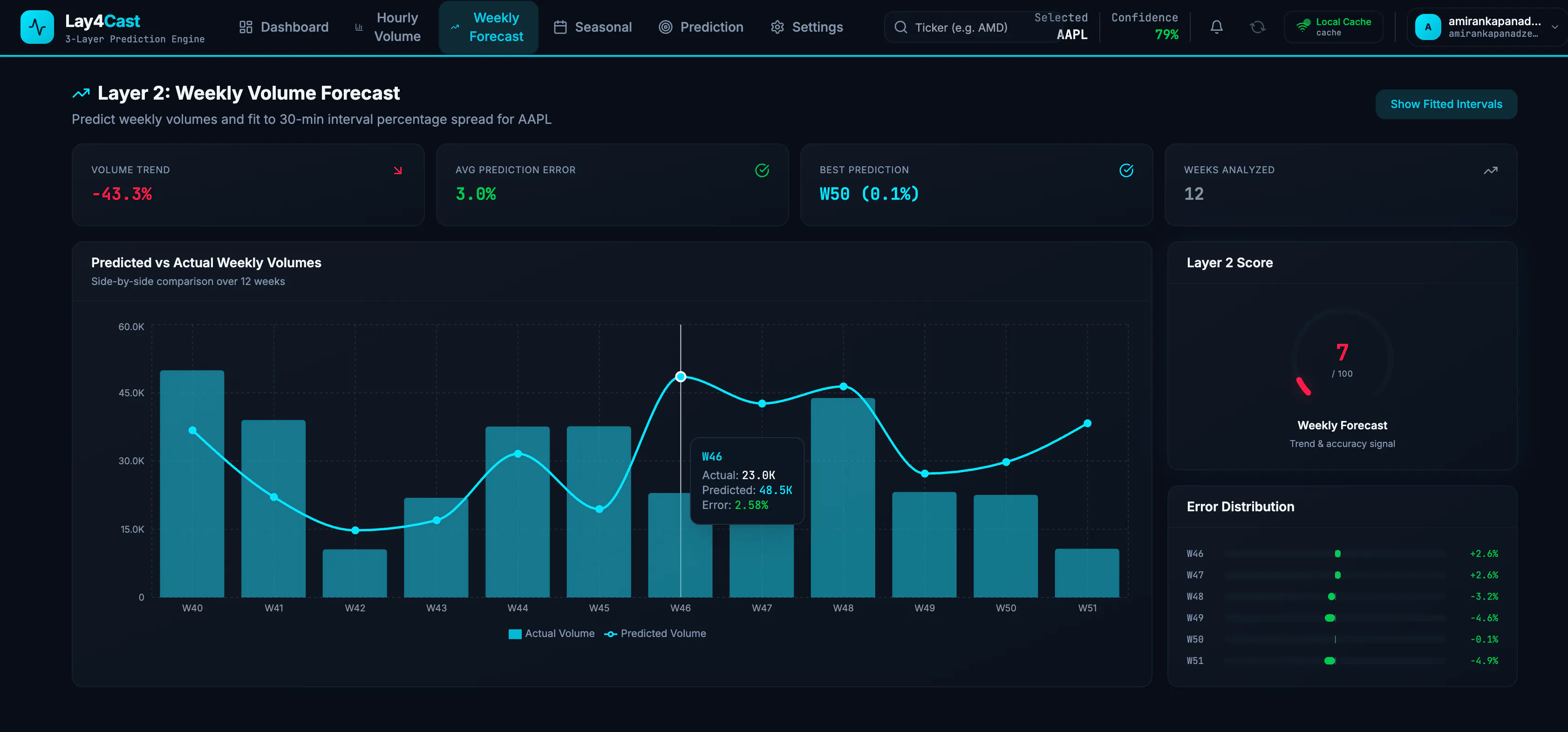Click the W44 actual volume bar
The image size is (1568, 732).
click(x=518, y=512)
